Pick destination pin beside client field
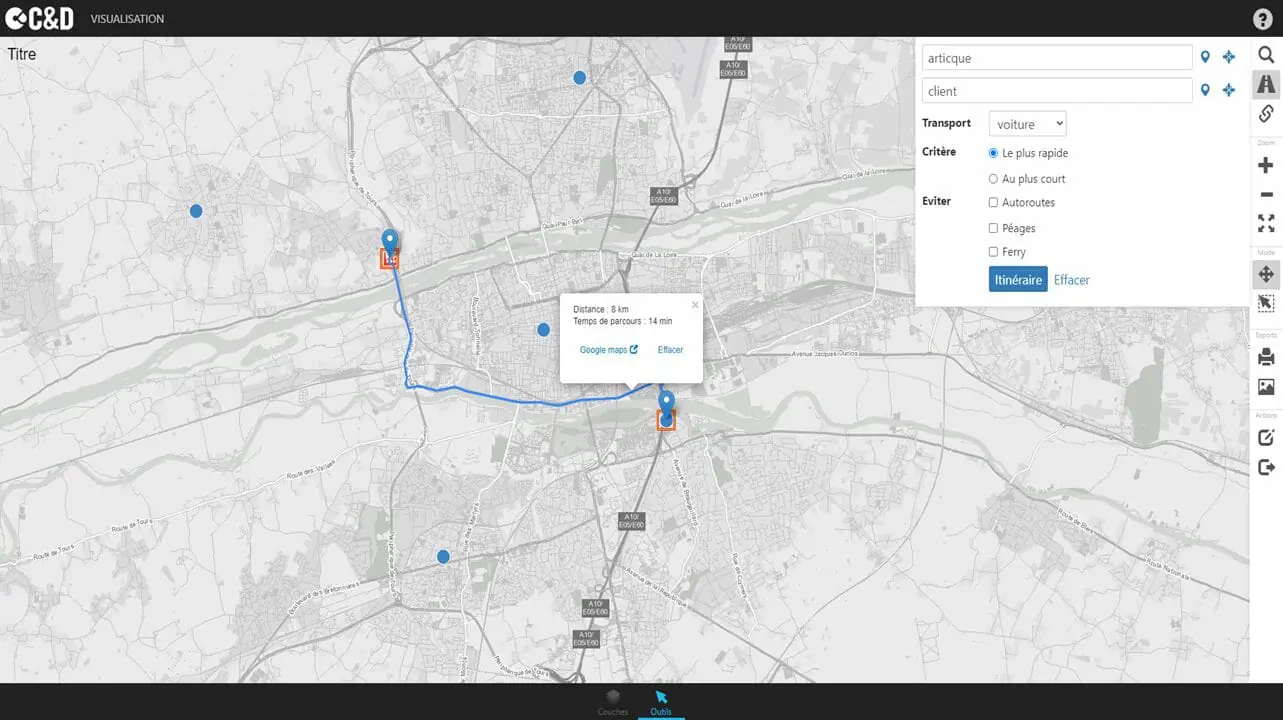Image resolution: width=1283 pixels, height=720 pixels. tap(1205, 91)
